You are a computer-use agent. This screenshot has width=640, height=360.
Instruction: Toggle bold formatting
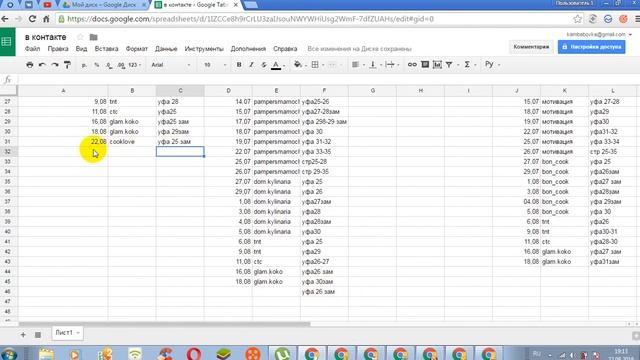click(x=239, y=64)
